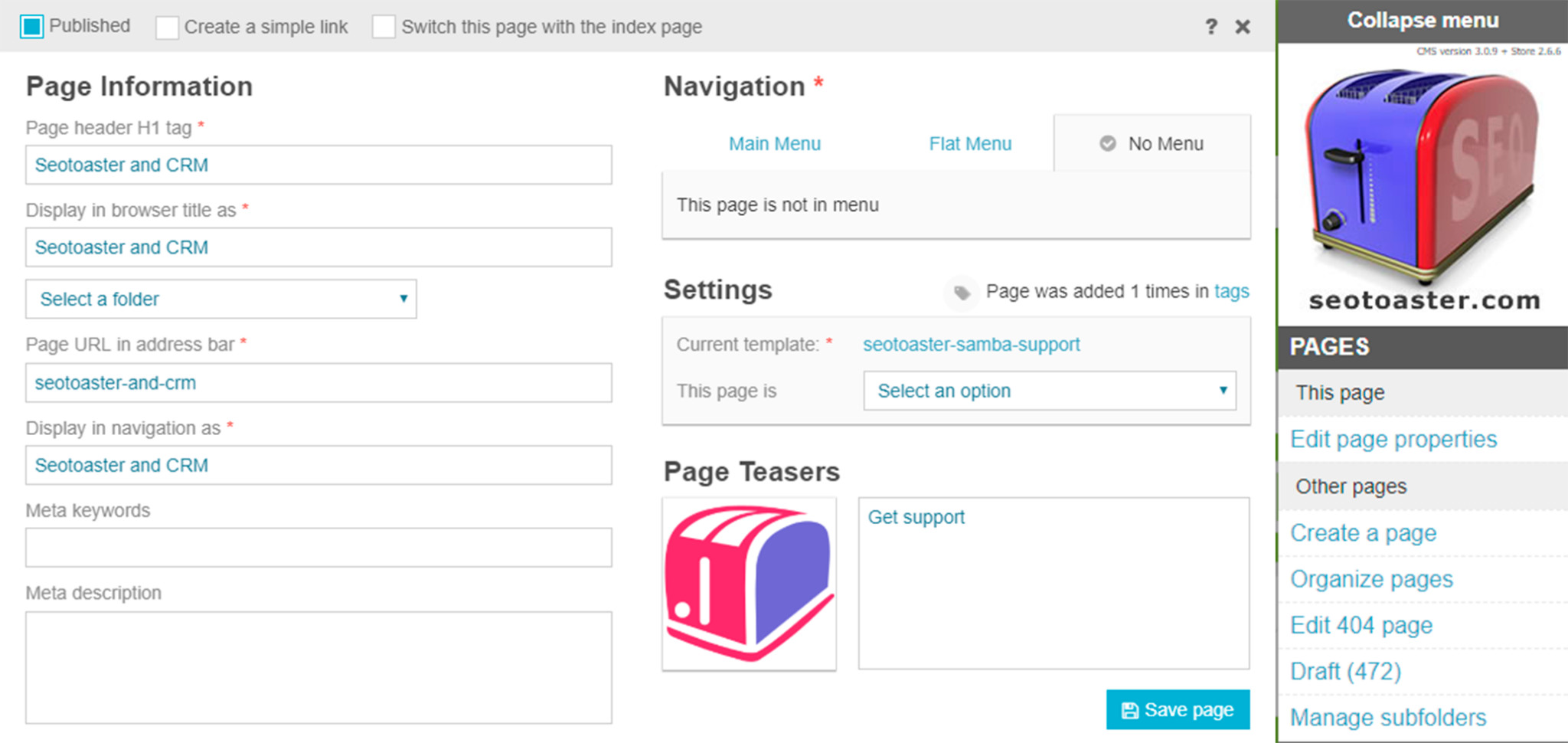The width and height of the screenshot is (1568, 743).
Task: Click the disk icon on Save page button
Action: click(1129, 709)
